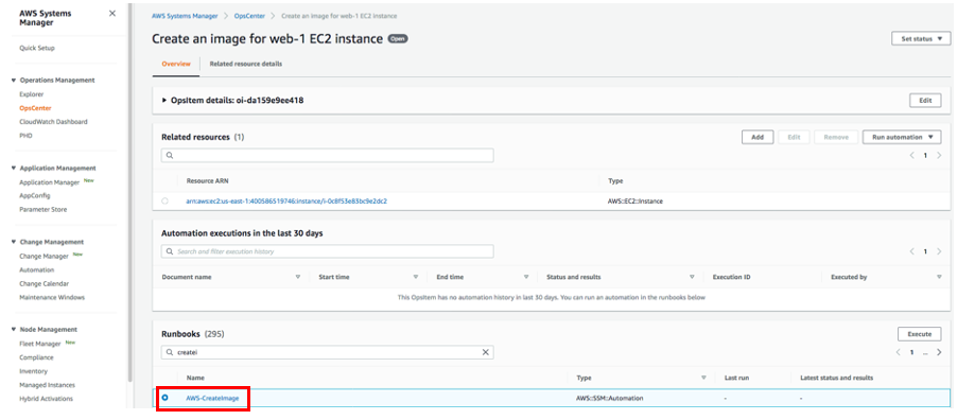Open the Set status dropdown
Image resolution: width=977 pixels, height=420 pixels.
click(921, 39)
